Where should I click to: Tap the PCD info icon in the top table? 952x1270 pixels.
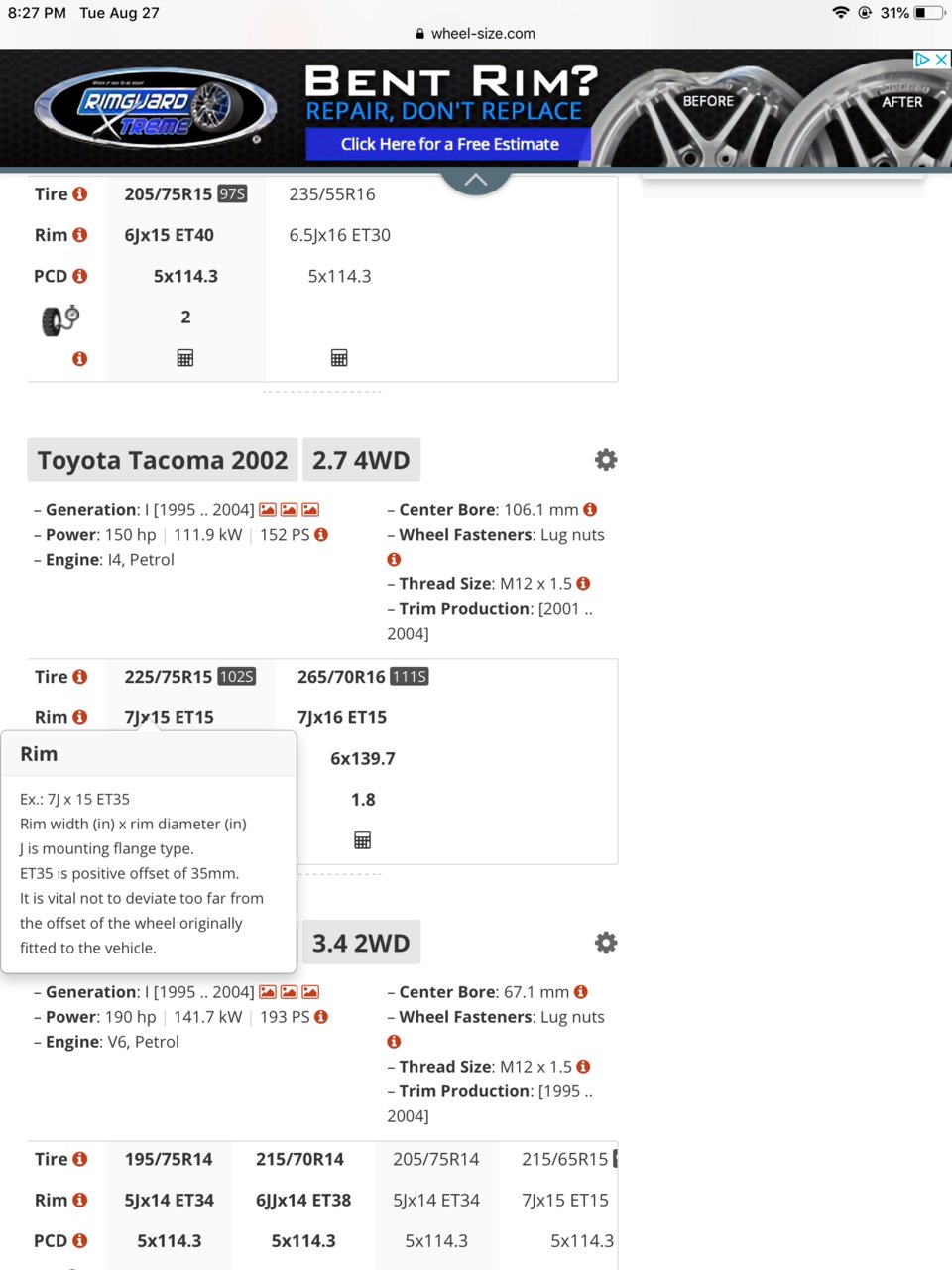point(80,276)
